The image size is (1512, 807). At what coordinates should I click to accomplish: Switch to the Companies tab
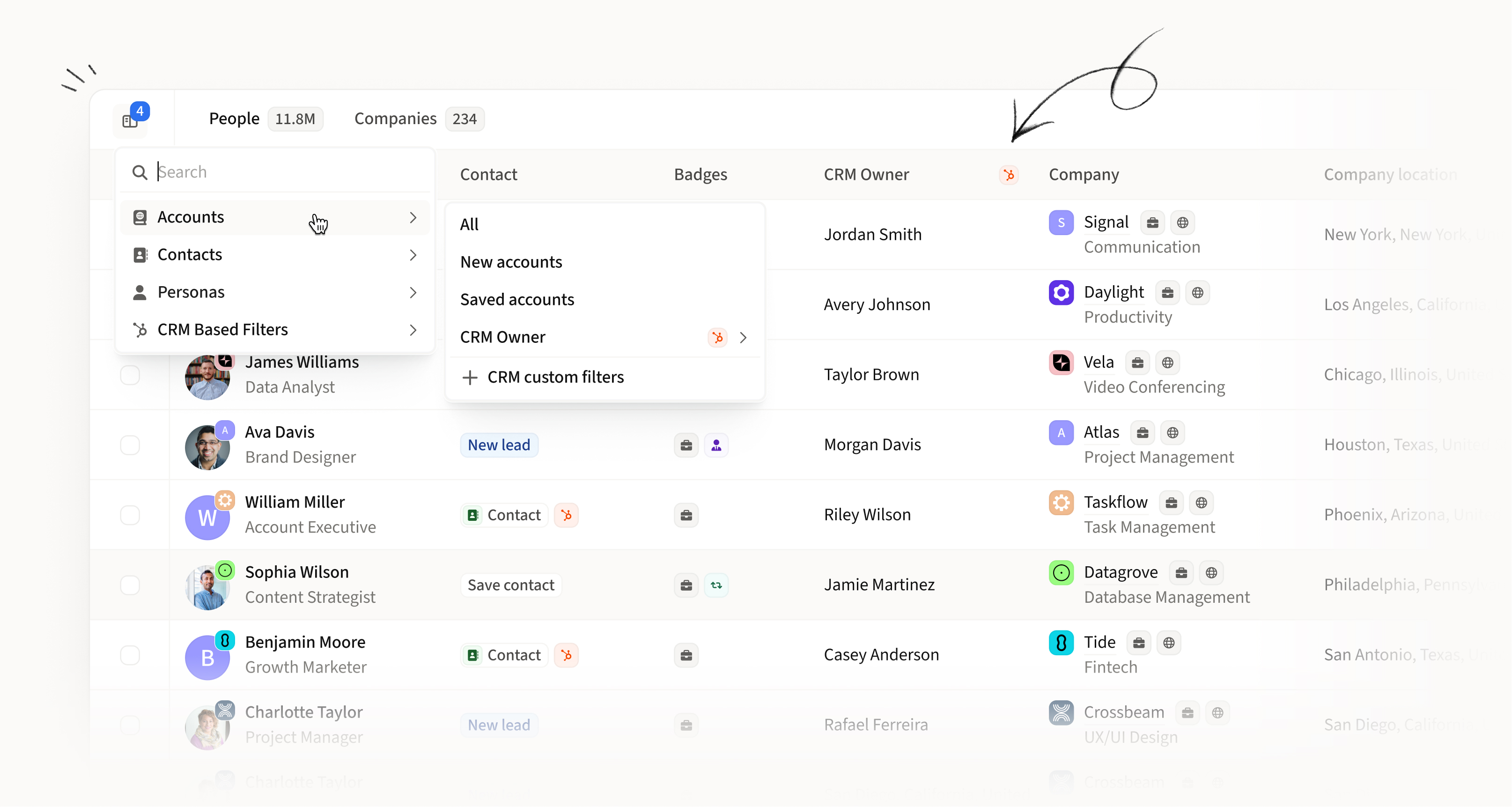(x=419, y=119)
